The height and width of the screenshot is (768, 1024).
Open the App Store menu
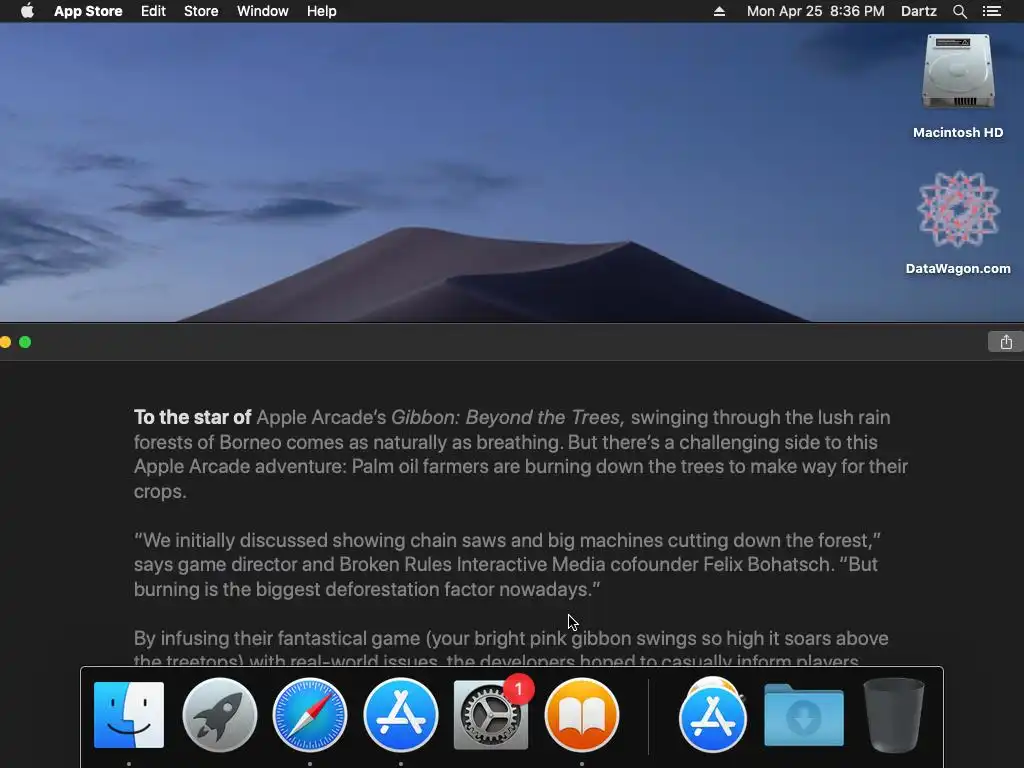(x=88, y=11)
